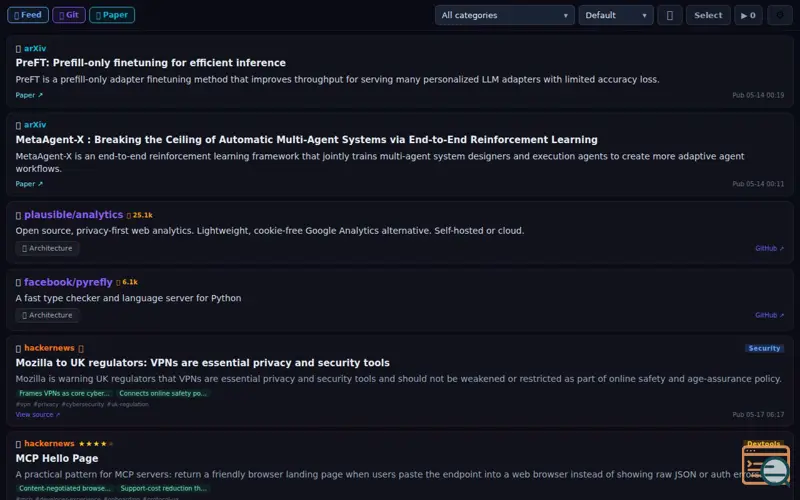The image size is (800, 500).
Task: Click the Security category badge
Action: pyautogui.click(x=764, y=348)
